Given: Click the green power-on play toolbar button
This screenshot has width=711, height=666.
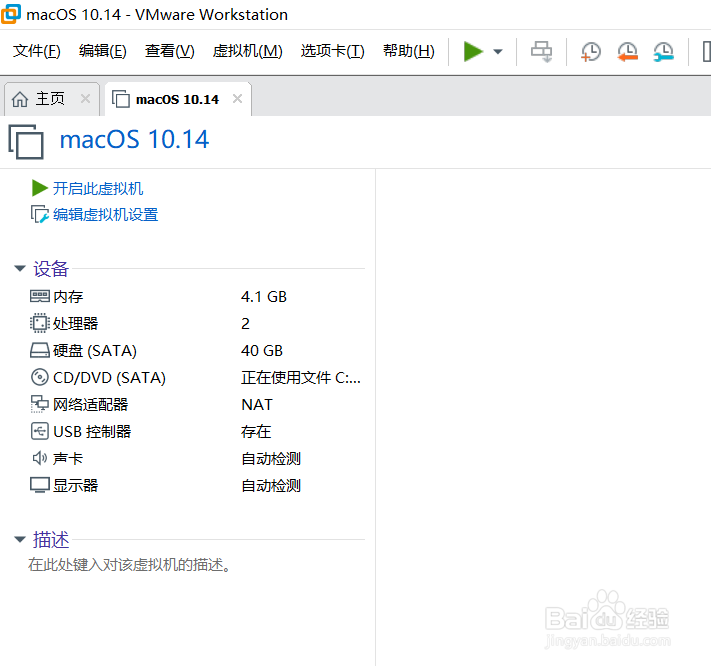Looking at the screenshot, I should (473, 51).
